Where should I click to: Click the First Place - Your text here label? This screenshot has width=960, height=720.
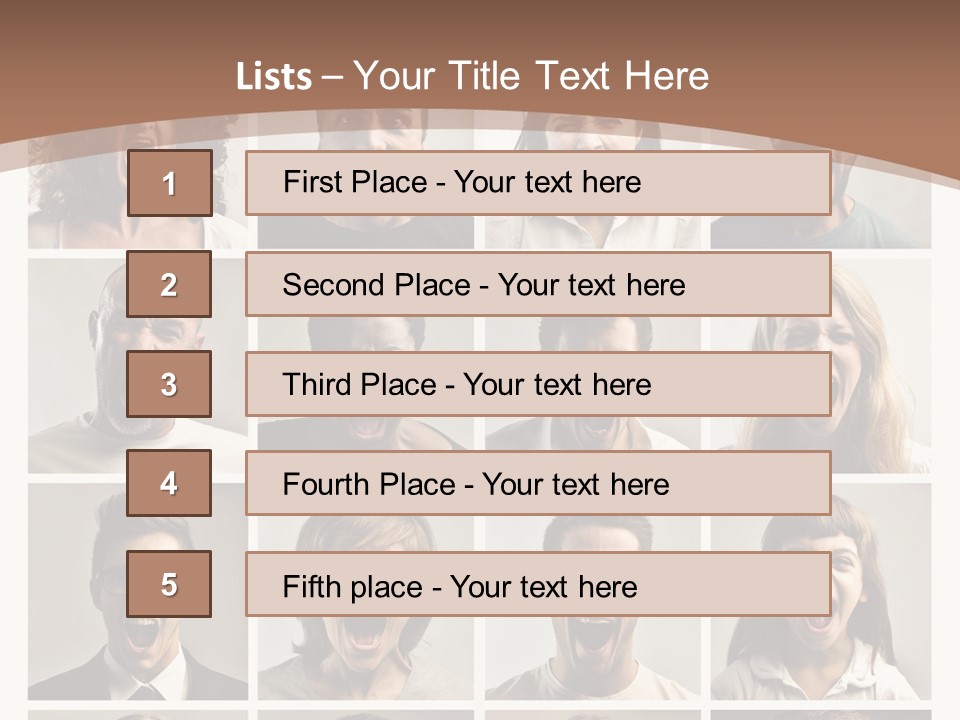462,182
